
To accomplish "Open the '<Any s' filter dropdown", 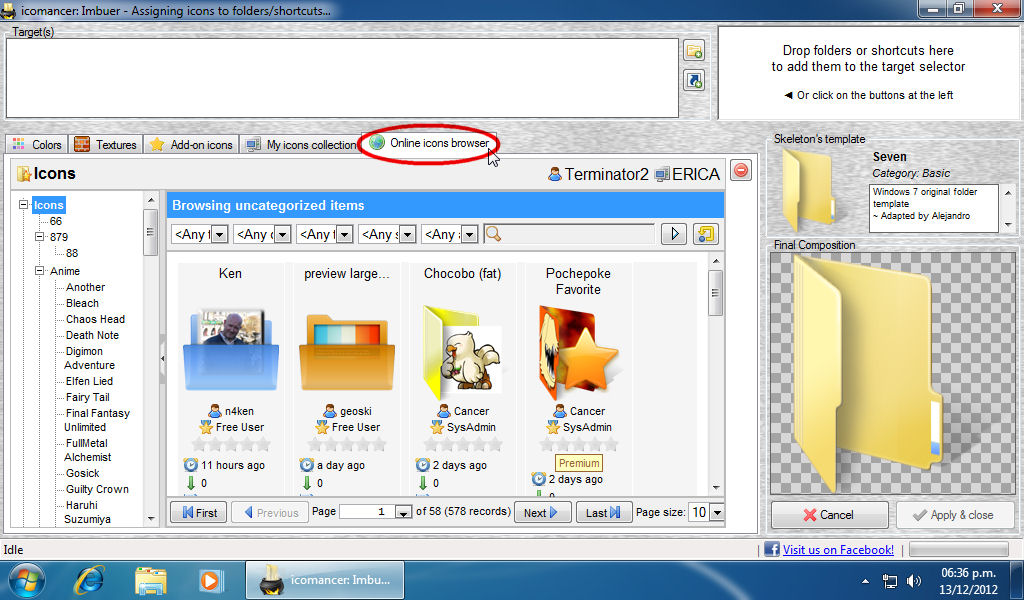I will click(x=387, y=234).
